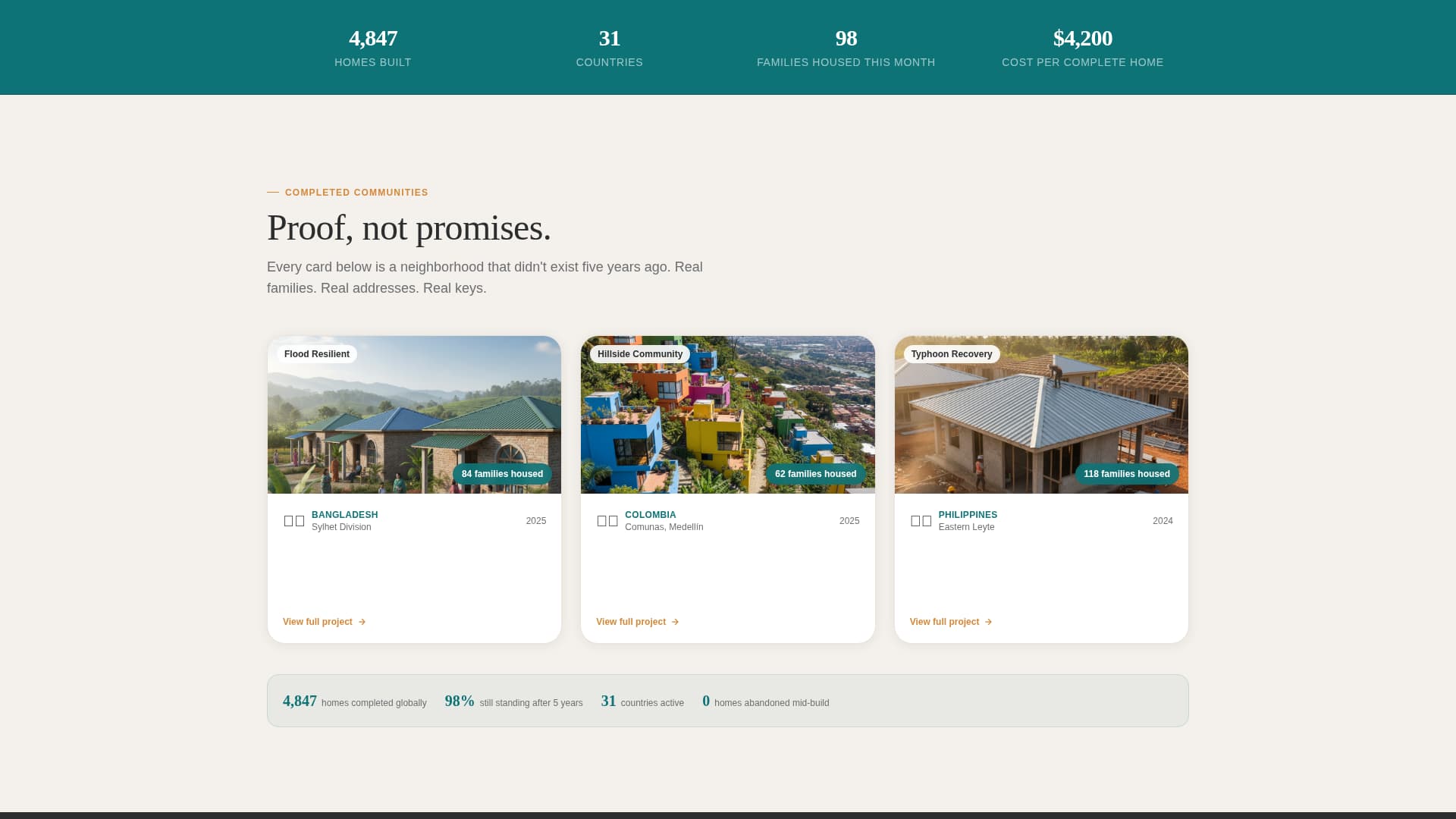Viewport: 1456px width, 819px height.
Task: Click the flag icon beside BANGLADESH
Action: [293, 520]
